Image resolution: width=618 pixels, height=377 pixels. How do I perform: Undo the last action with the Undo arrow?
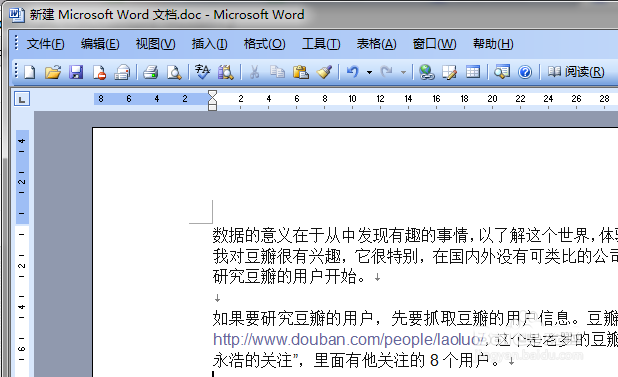coord(352,72)
